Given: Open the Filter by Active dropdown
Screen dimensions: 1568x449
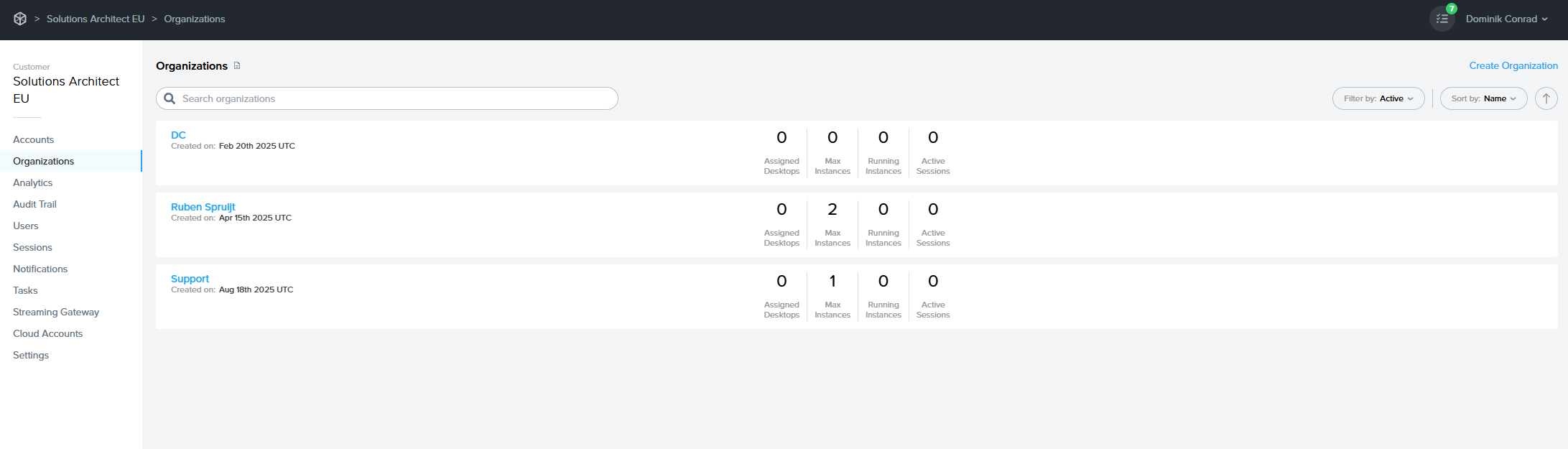Looking at the screenshot, I should click(1378, 98).
